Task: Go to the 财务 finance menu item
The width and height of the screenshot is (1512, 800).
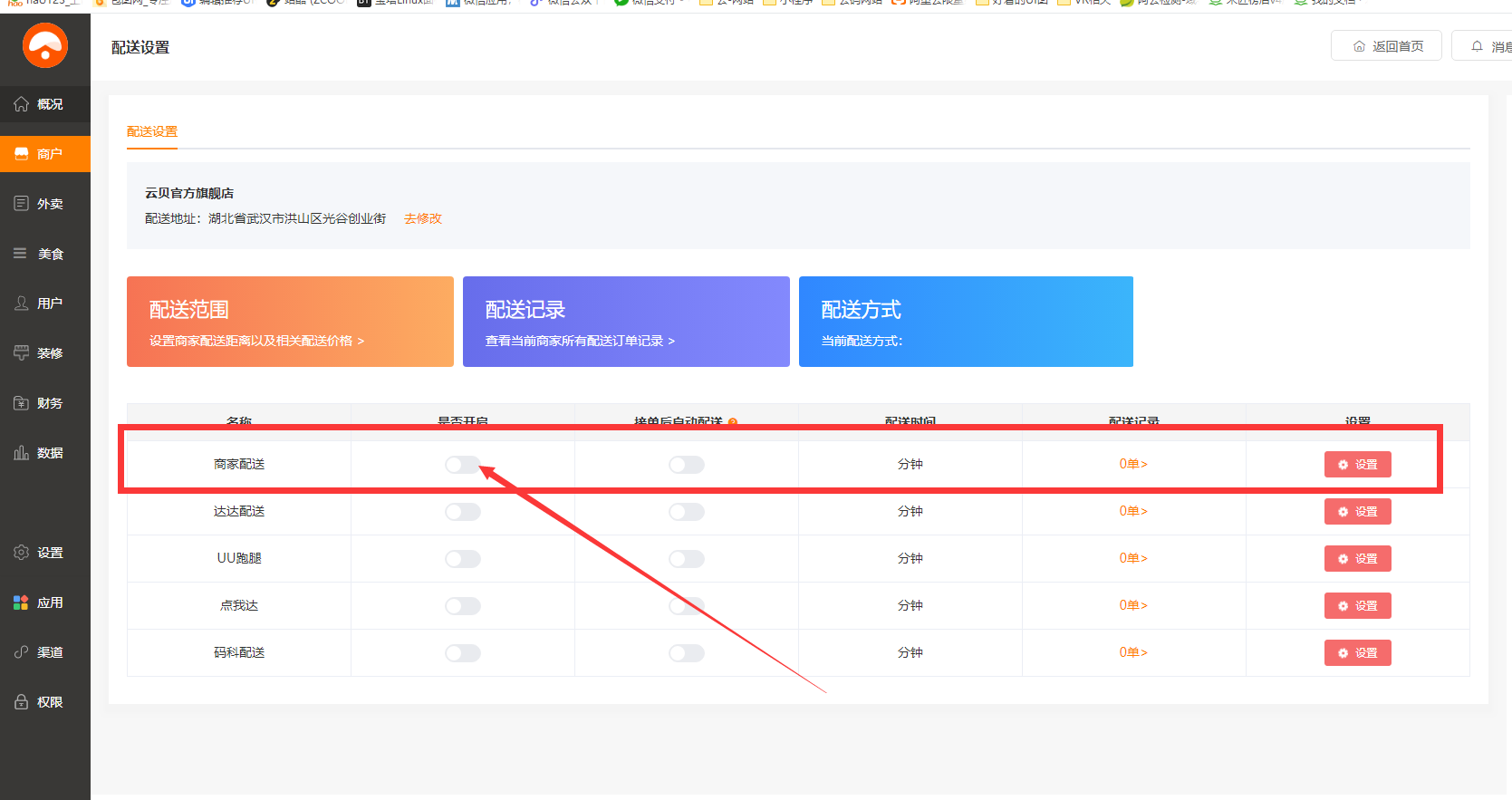Action: [45, 403]
